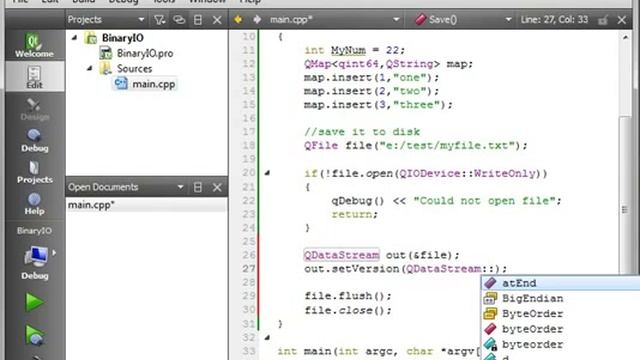Click file.close() on line 30

coord(348,310)
